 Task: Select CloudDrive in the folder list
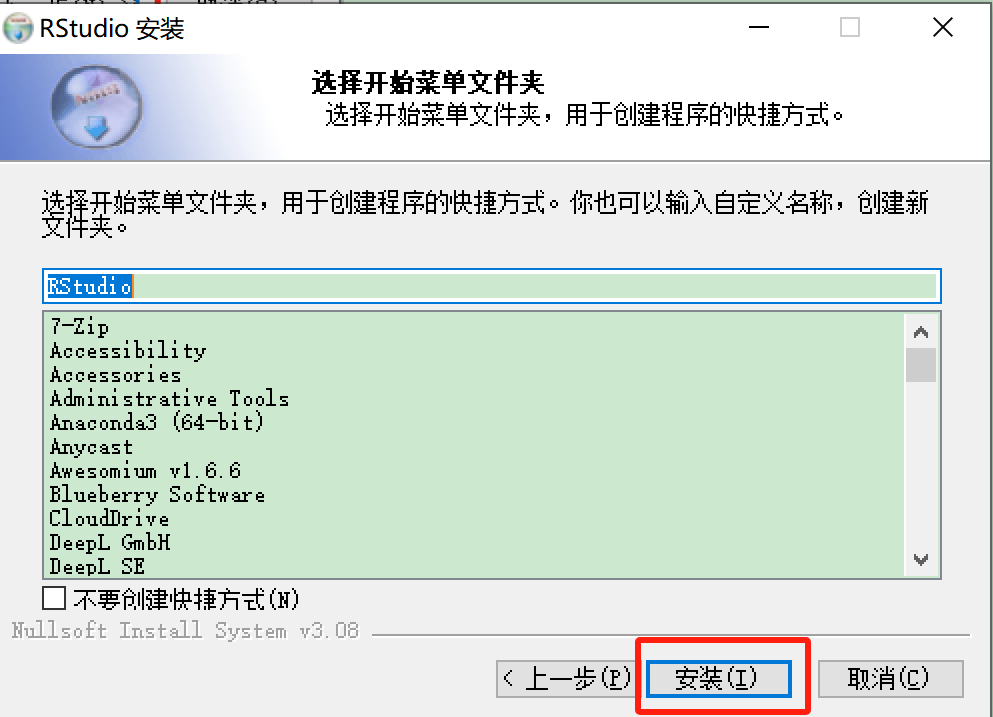[109, 519]
